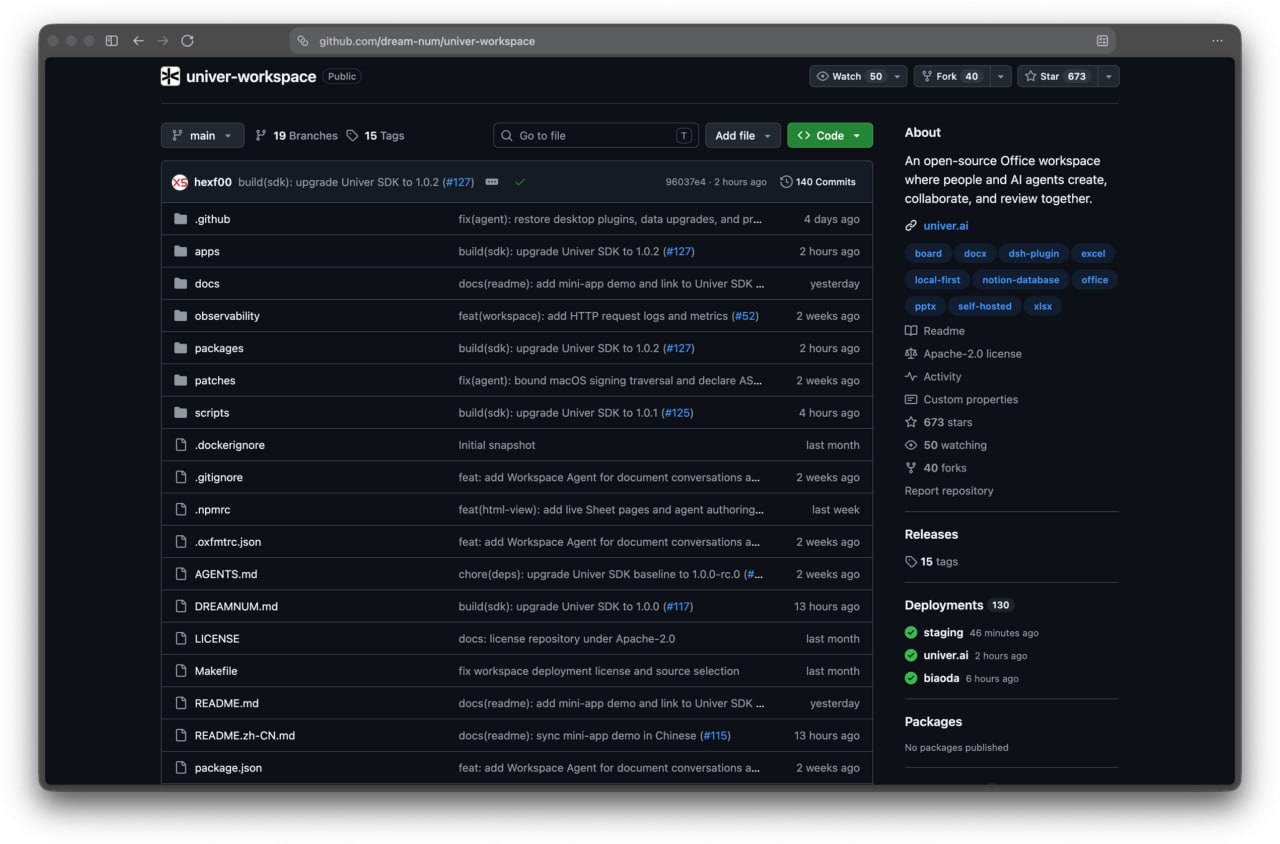Image resolution: width=1280 pixels, height=844 pixels.
Task: Click the patches folder icon
Action: pos(180,380)
